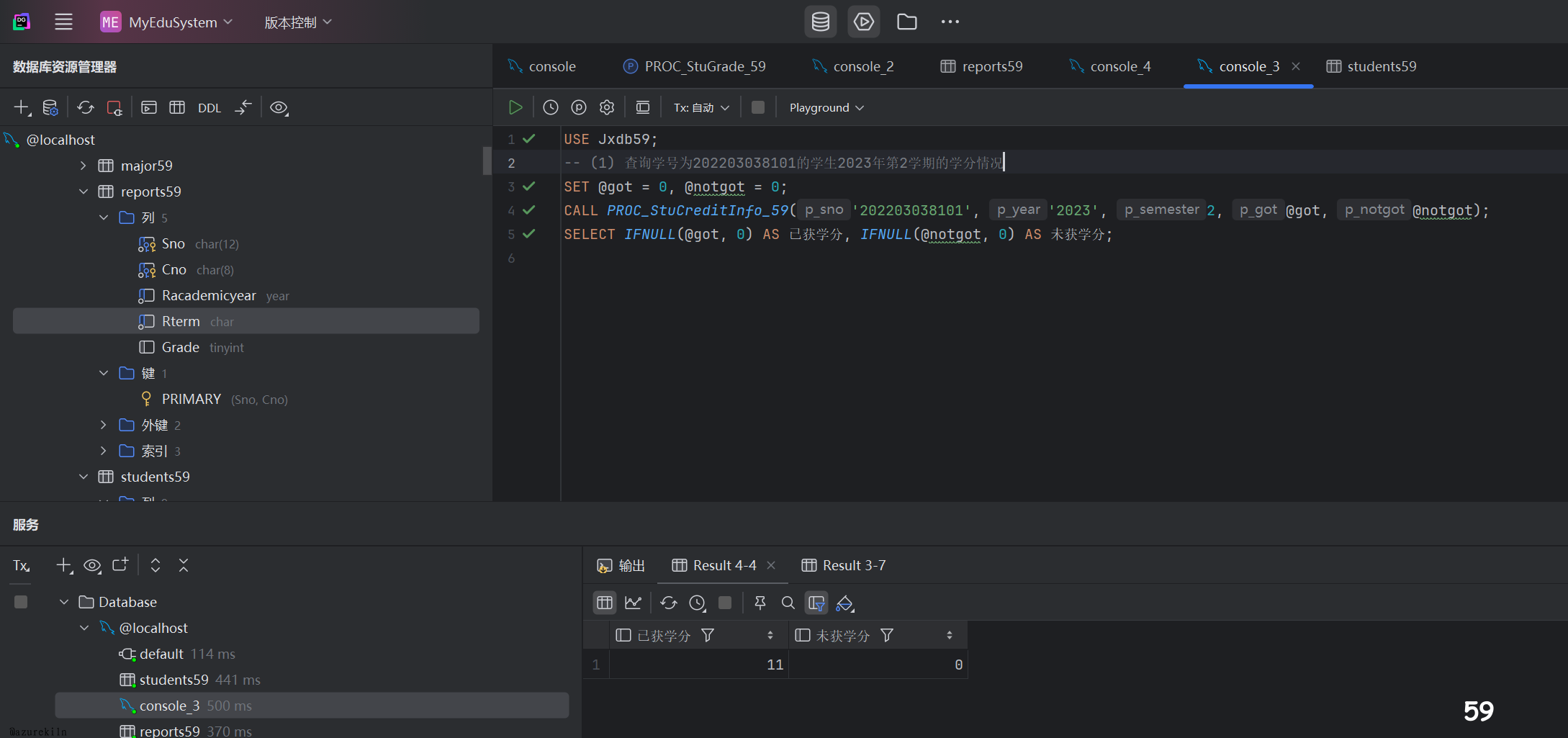The image size is (1568, 738).
Task: Click the refresh icon in database explorer
Action: click(x=86, y=107)
